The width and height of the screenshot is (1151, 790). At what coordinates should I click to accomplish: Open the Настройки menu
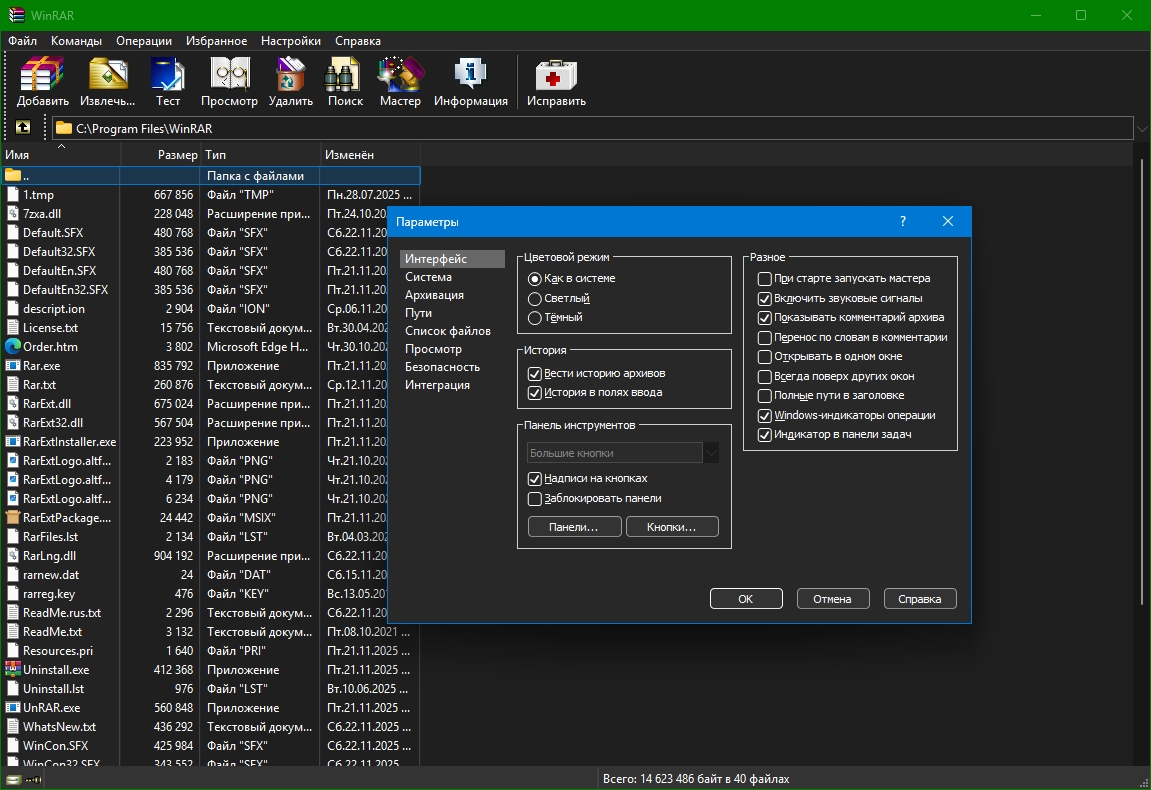coord(290,41)
